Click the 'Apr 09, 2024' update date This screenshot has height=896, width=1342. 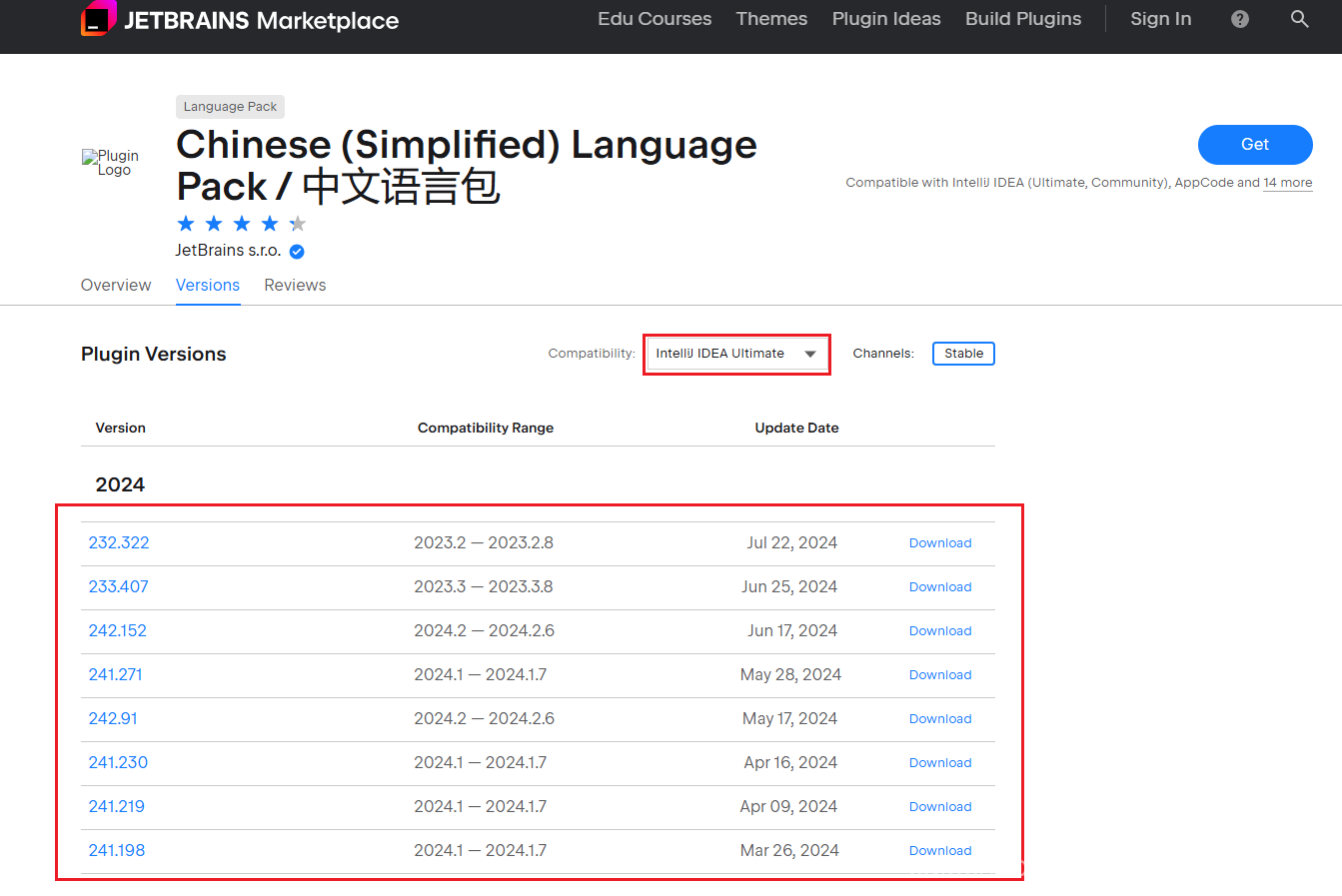[x=788, y=807]
